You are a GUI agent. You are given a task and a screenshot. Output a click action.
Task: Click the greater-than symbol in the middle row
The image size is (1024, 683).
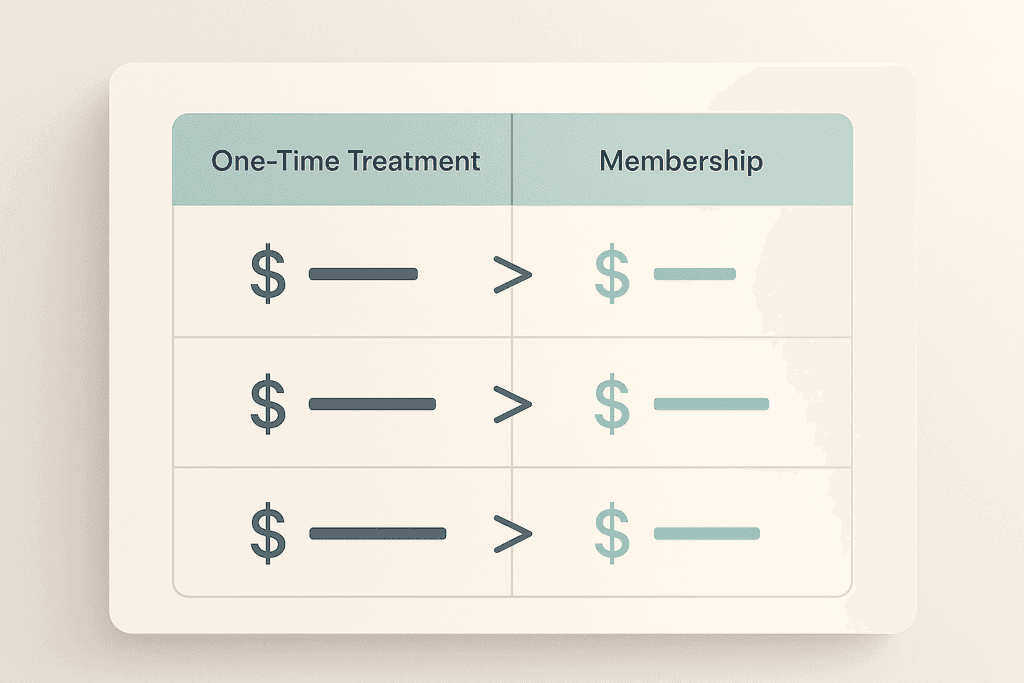pyautogui.click(x=513, y=405)
